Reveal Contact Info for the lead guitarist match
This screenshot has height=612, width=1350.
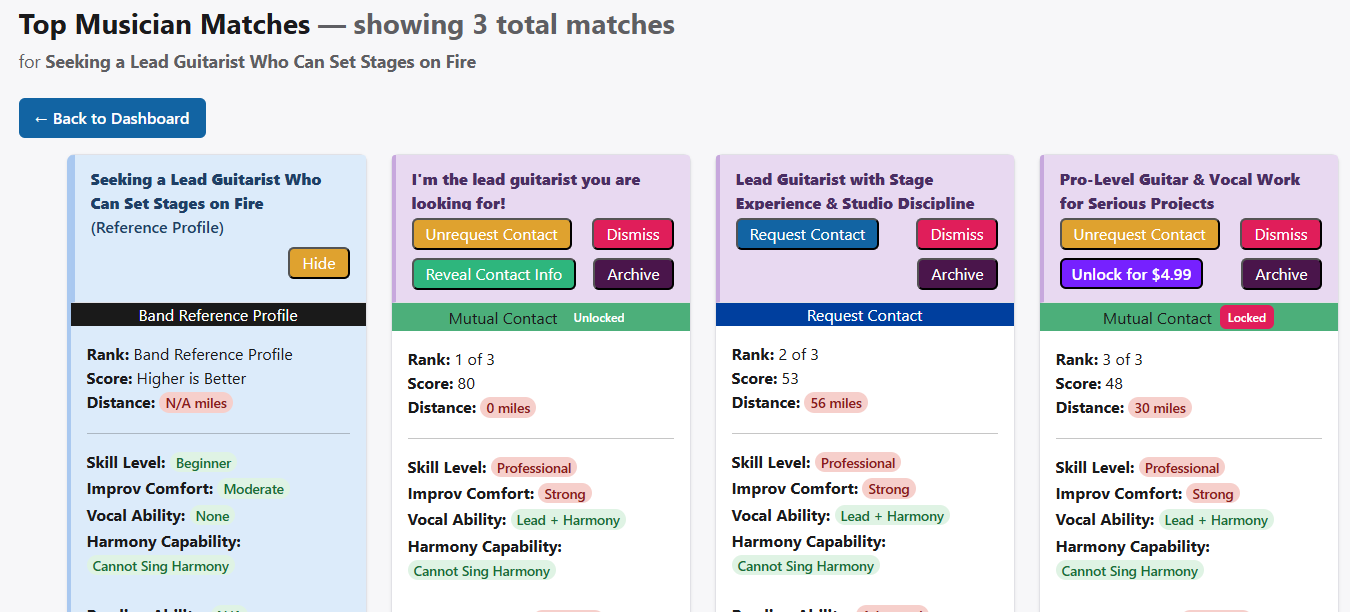[x=493, y=273]
